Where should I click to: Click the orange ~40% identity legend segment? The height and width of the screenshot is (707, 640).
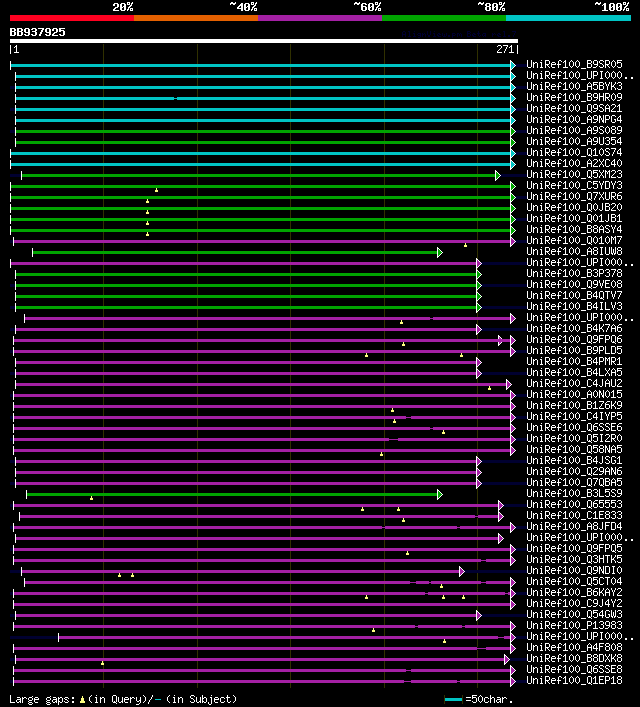tap(196, 18)
